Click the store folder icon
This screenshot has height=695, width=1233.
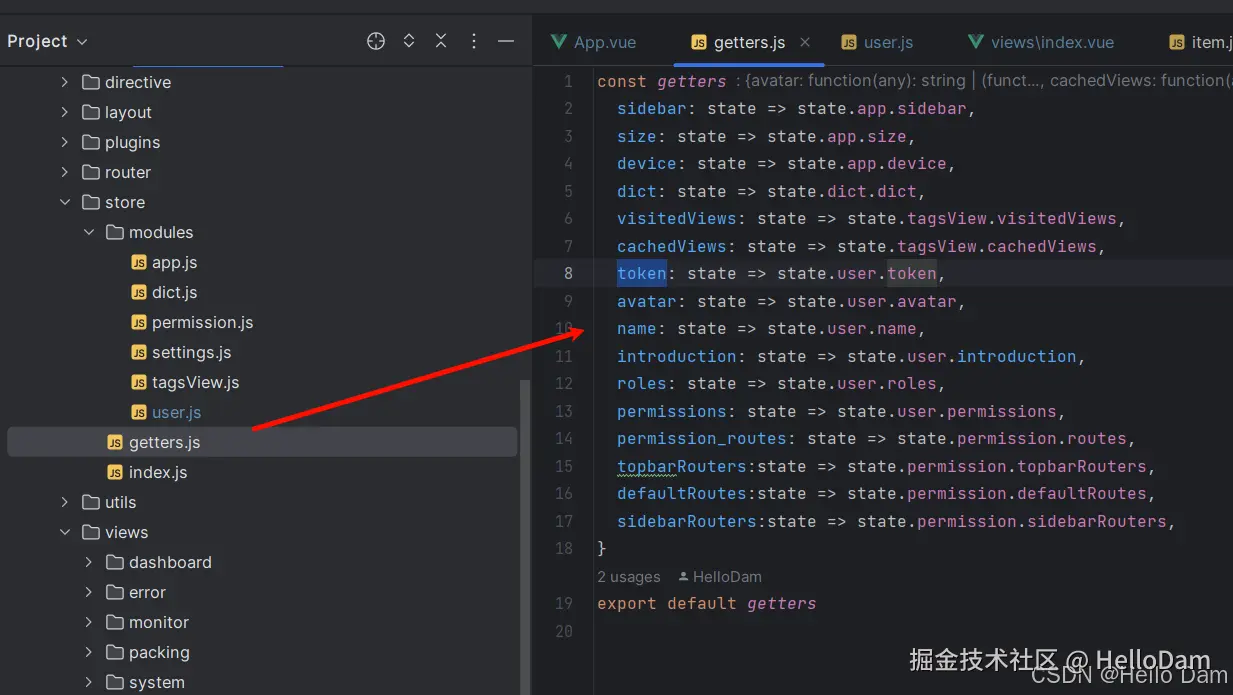(91, 202)
